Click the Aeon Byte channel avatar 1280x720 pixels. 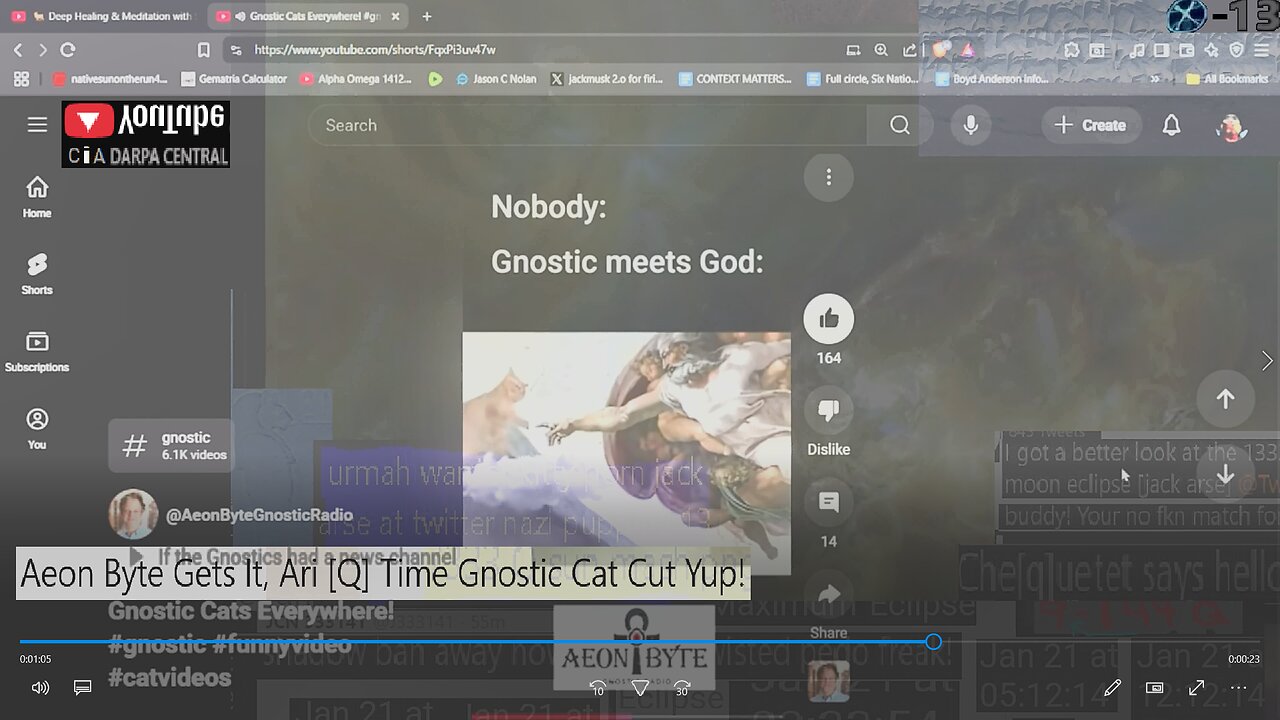tap(133, 515)
